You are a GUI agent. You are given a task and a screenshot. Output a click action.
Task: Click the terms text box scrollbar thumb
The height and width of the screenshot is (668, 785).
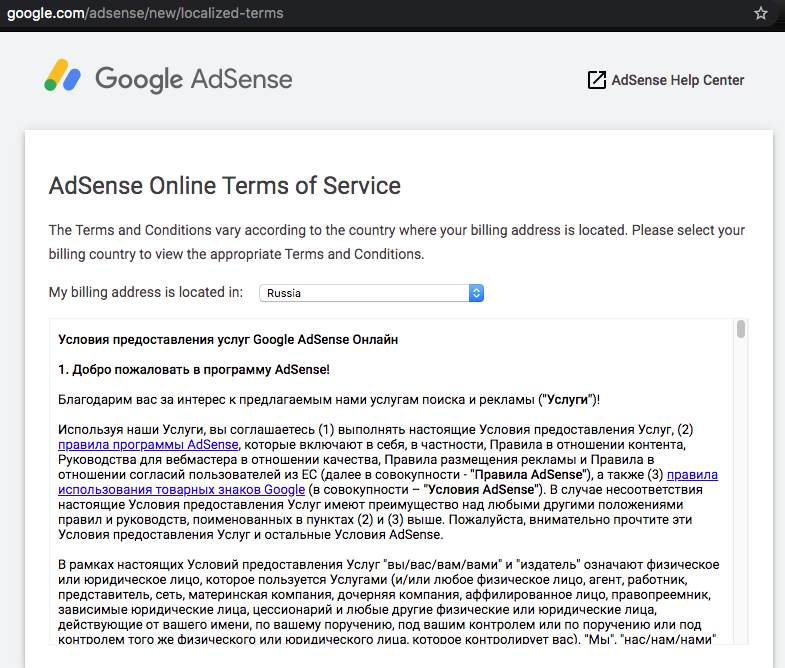tap(741, 329)
